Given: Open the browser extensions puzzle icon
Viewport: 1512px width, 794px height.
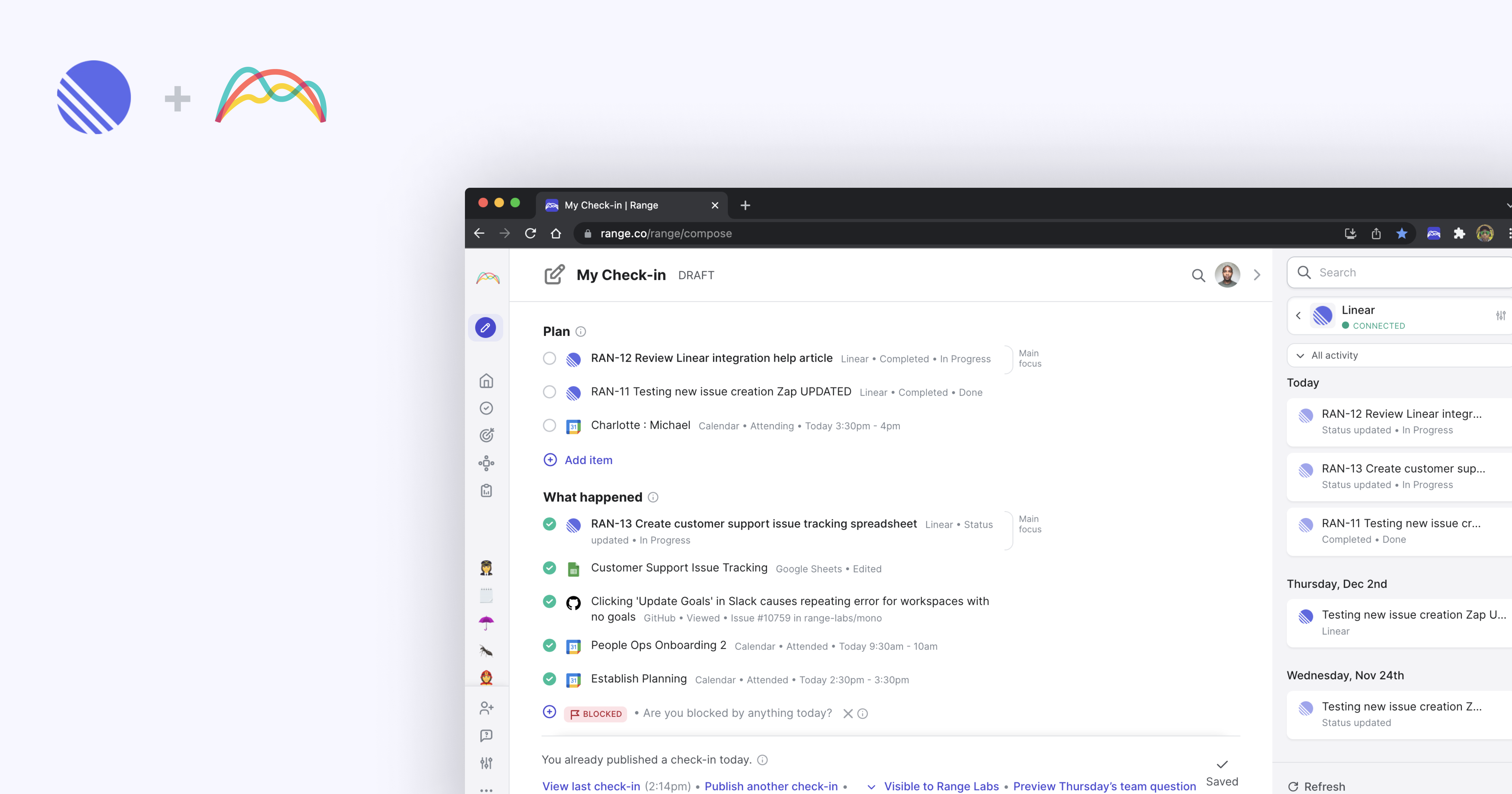Looking at the screenshot, I should (1459, 233).
